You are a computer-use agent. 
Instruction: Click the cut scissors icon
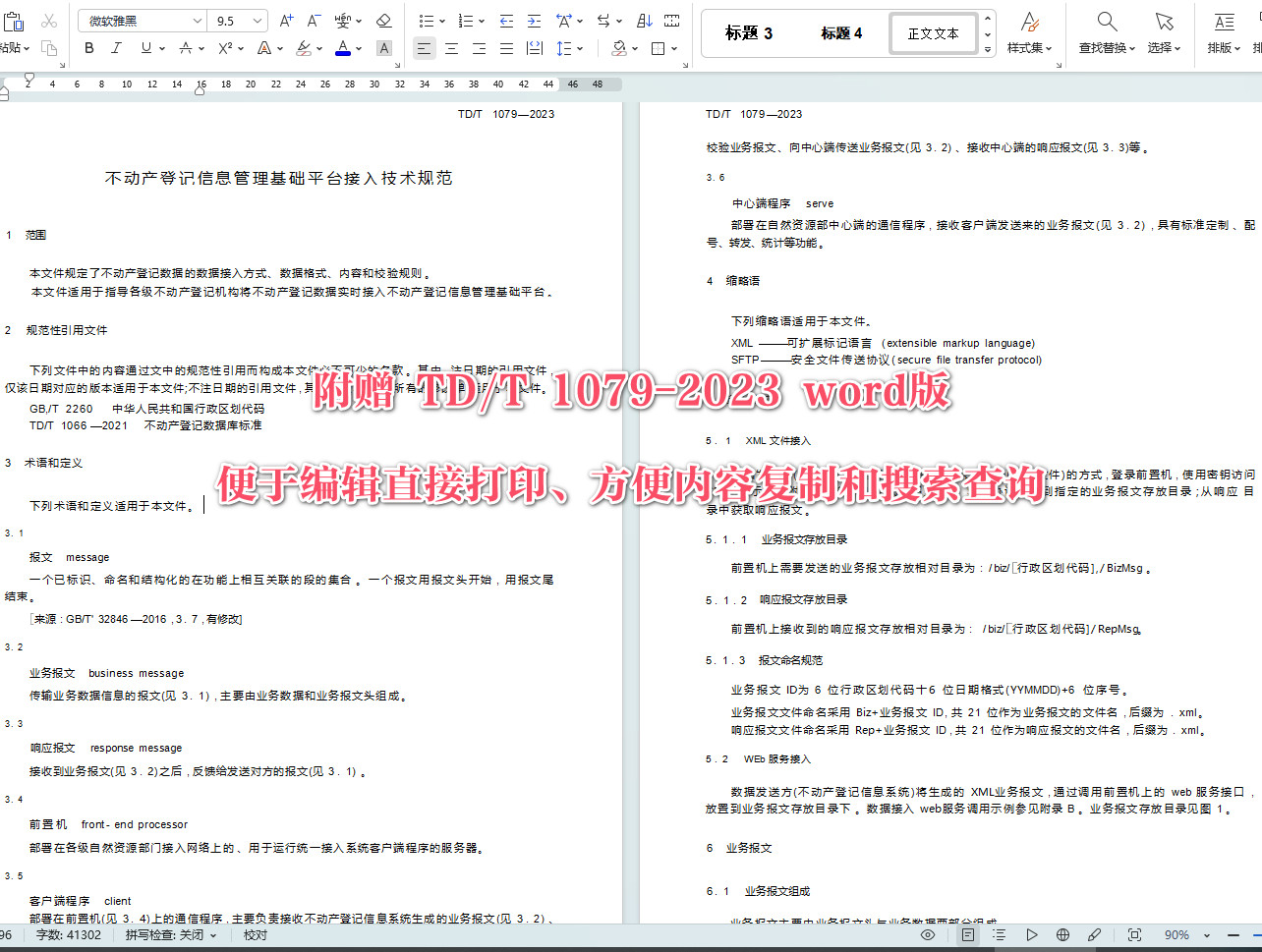click(49, 21)
